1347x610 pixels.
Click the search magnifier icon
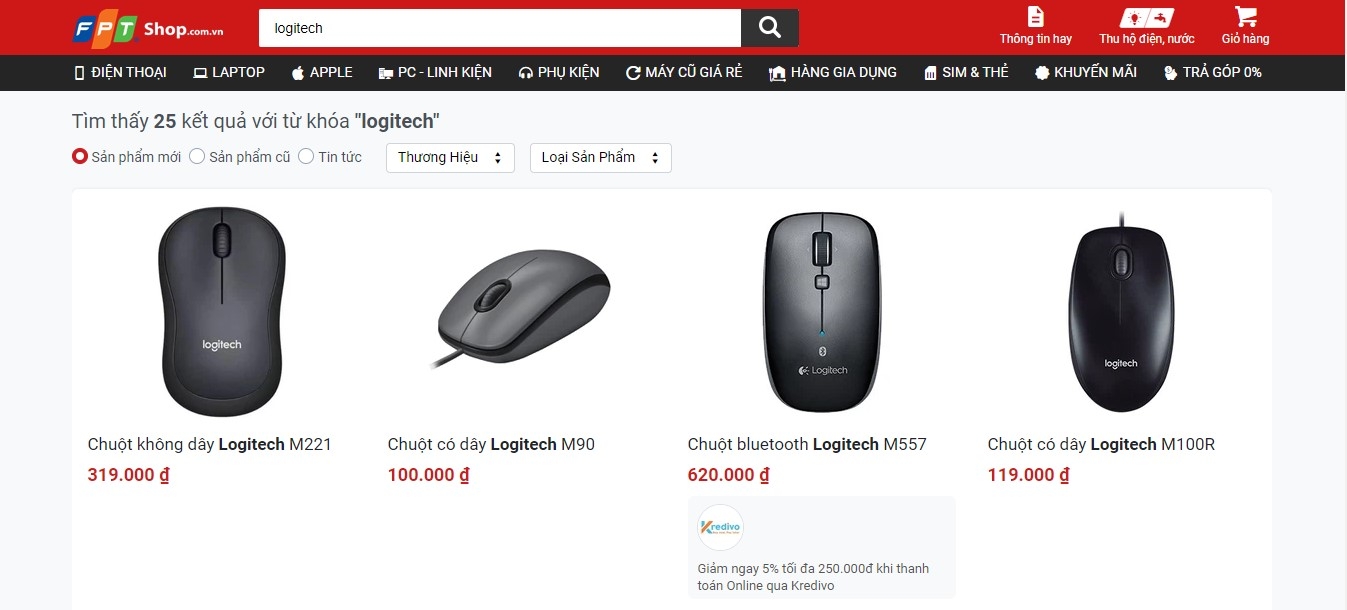click(768, 28)
